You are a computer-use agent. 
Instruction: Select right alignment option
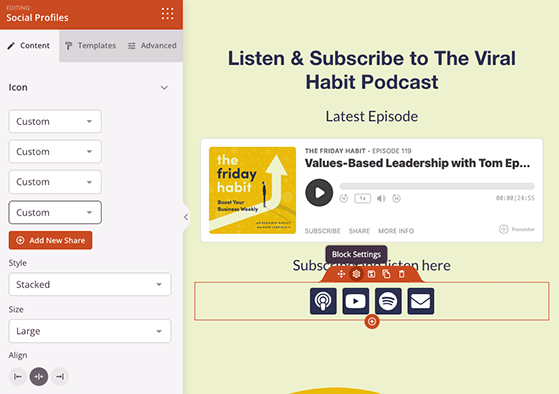pos(60,377)
